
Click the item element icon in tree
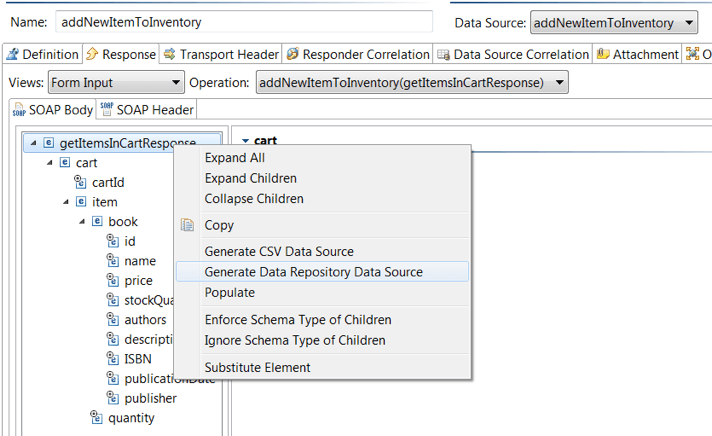point(81,201)
